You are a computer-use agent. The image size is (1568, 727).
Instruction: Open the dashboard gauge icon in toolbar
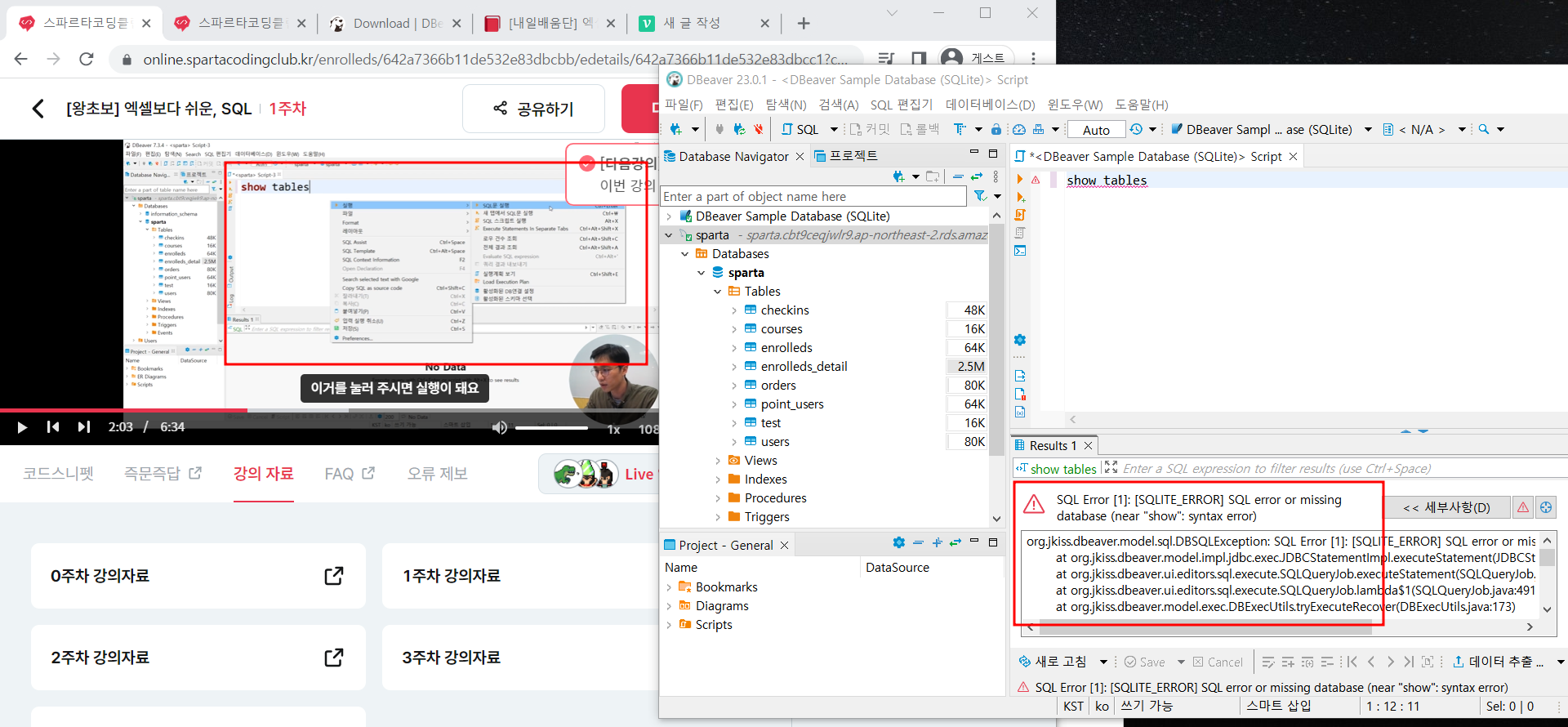1019,129
